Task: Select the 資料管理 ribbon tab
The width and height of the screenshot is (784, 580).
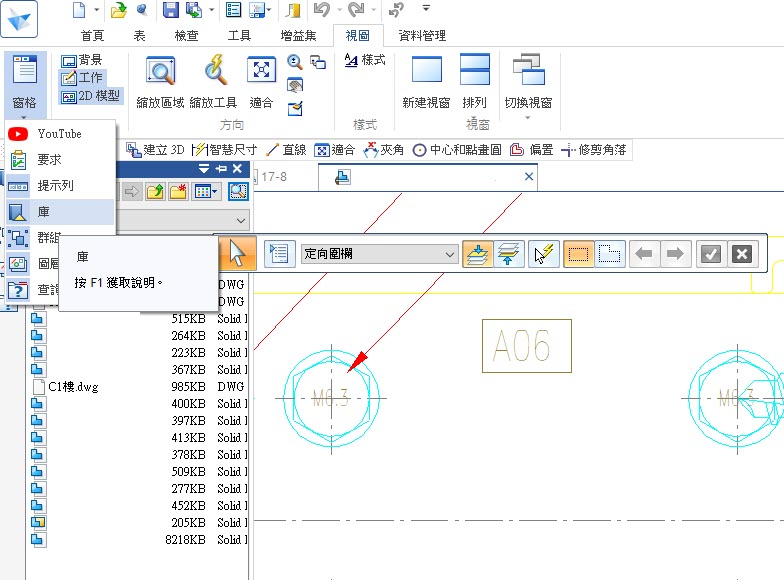Action: click(422, 36)
